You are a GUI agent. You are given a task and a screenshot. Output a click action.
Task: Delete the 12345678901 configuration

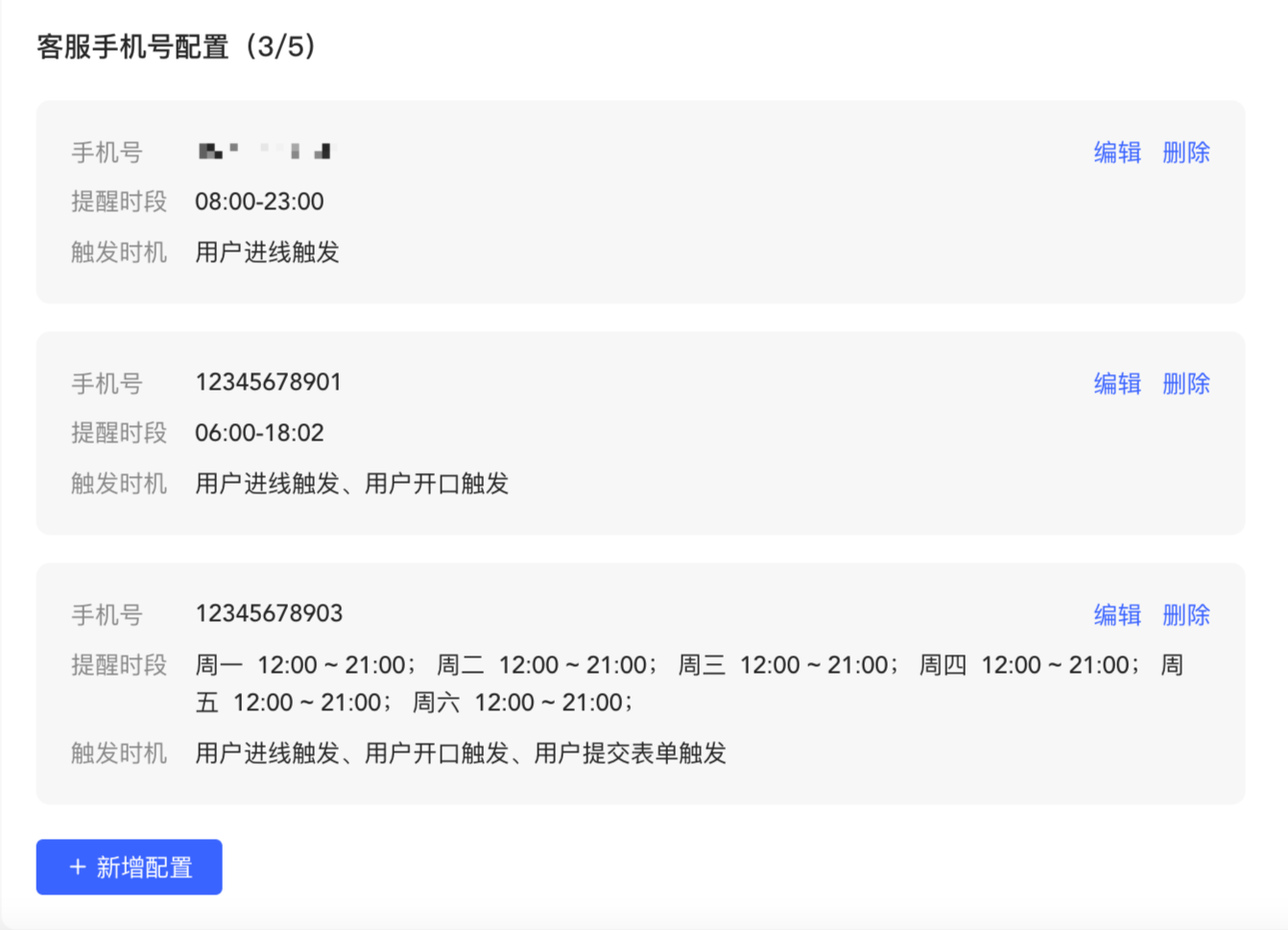click(1186, 383)
